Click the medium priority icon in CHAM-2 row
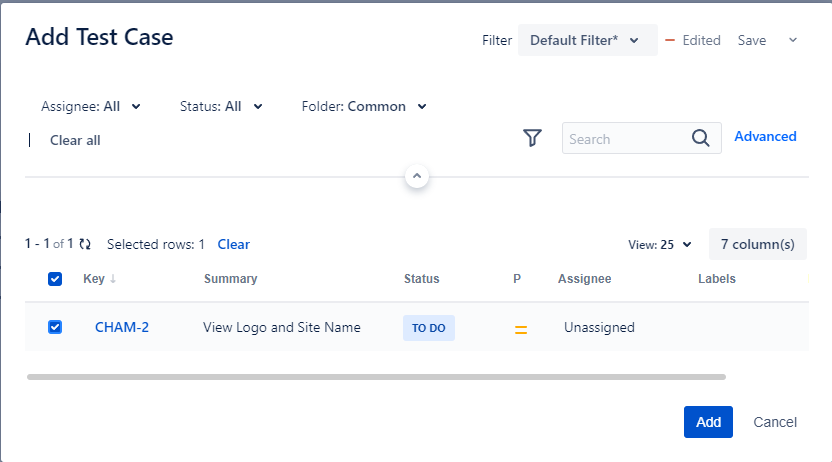832x462 pixels. tap(521, 329)
